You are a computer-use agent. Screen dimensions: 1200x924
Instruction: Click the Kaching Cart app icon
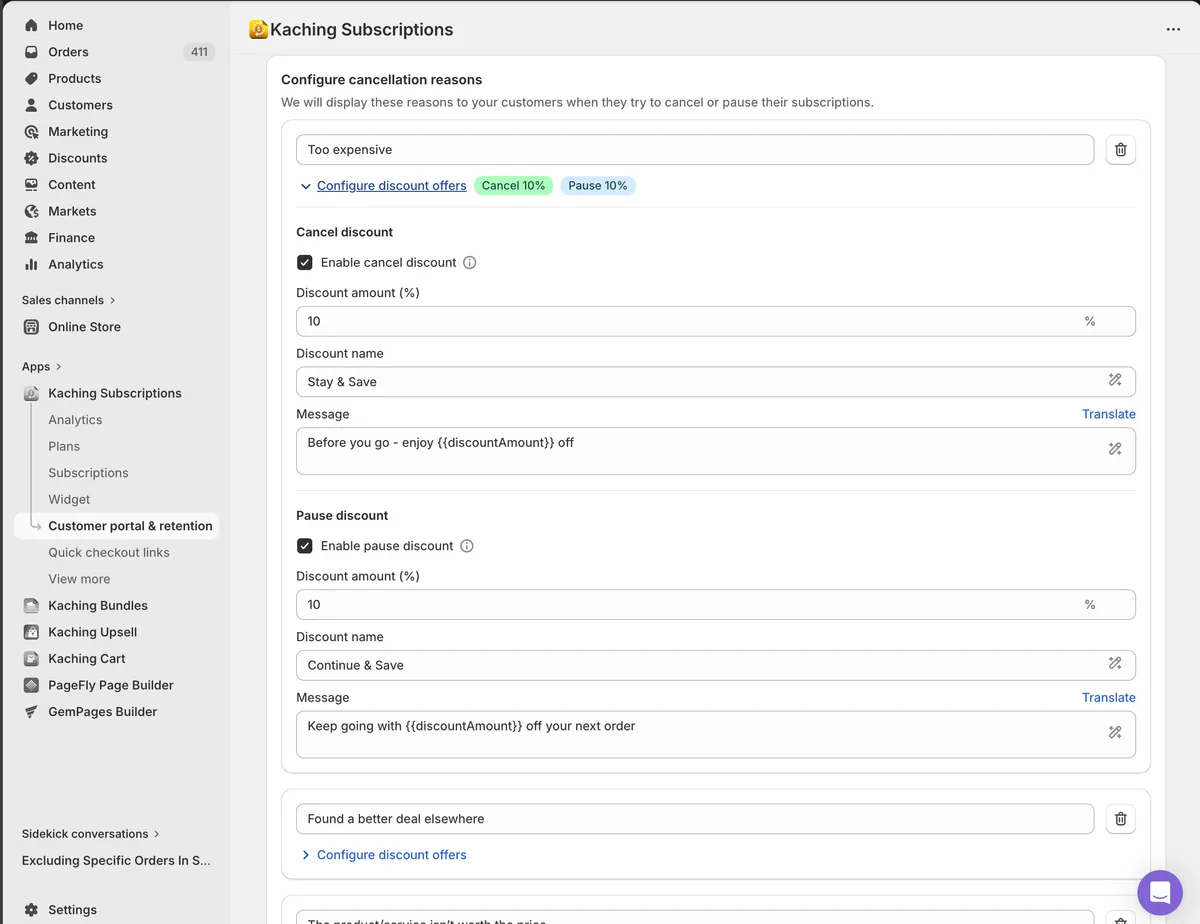click(x=31, y=658)
